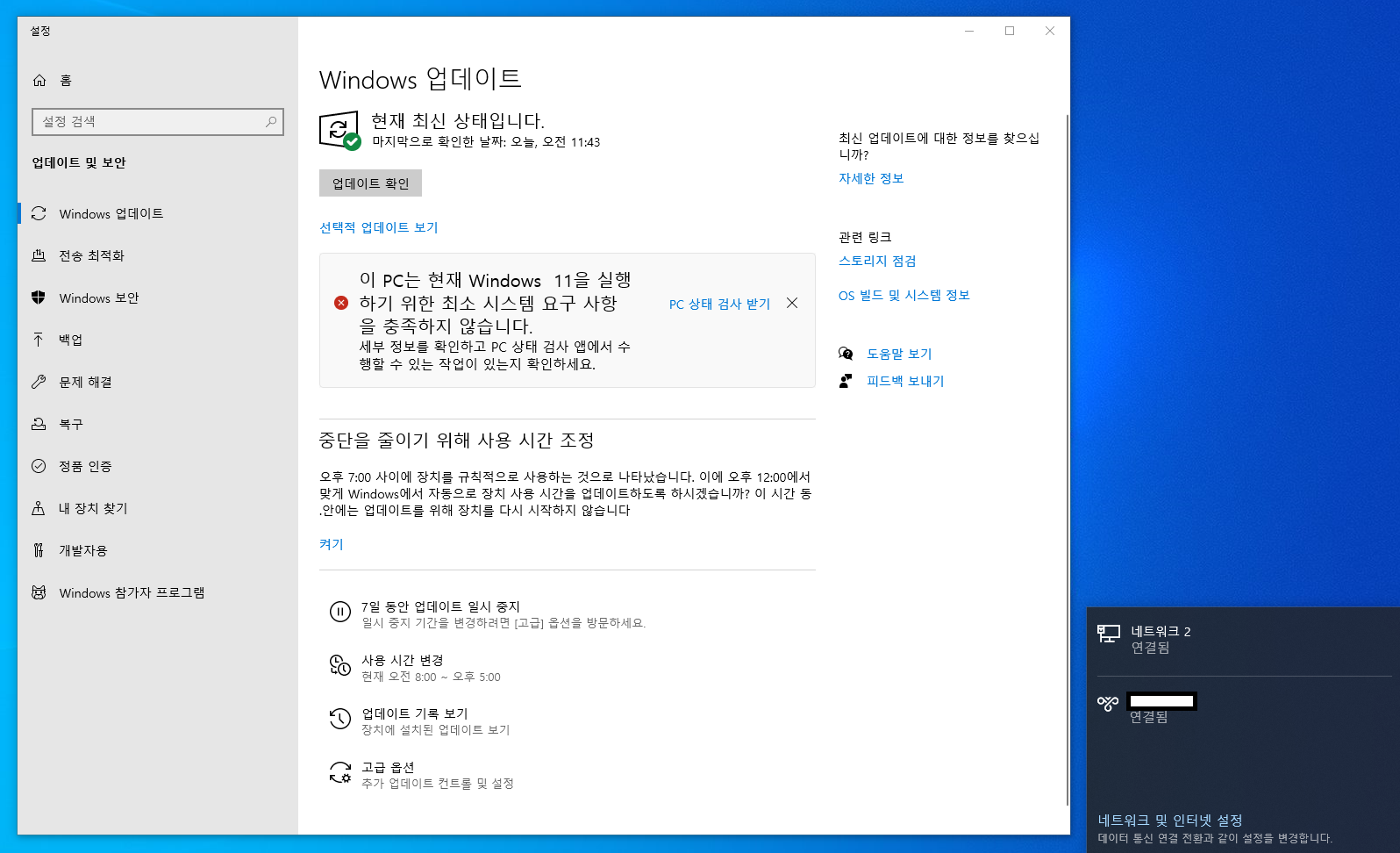Screen dimensions: 1400x853
Task: Select 백업 in sidebar
Action: pyautogui.click(x=158, y=340)
